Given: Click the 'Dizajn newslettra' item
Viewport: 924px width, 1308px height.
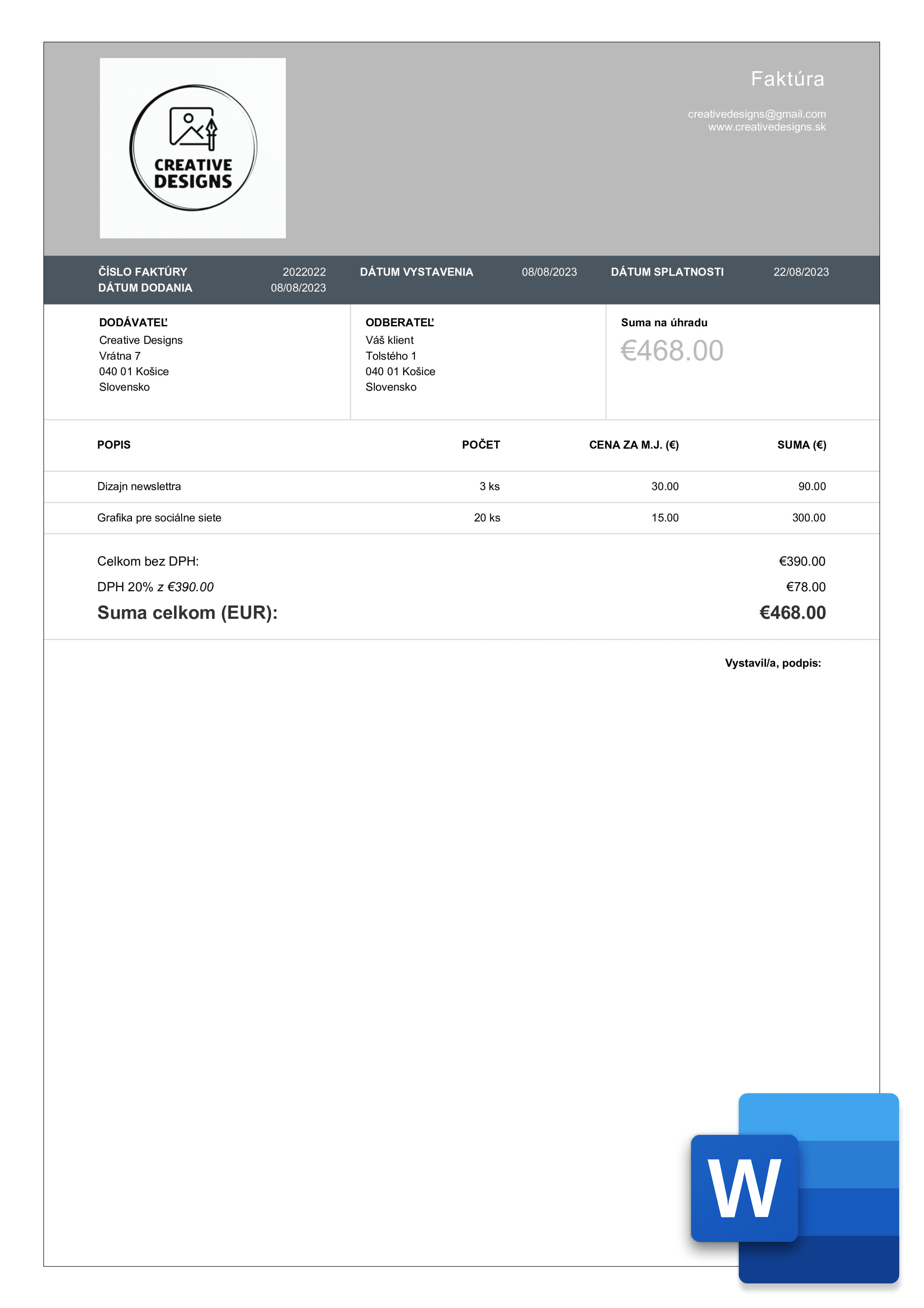Looking at the screenshot, I should coord(139,486).
